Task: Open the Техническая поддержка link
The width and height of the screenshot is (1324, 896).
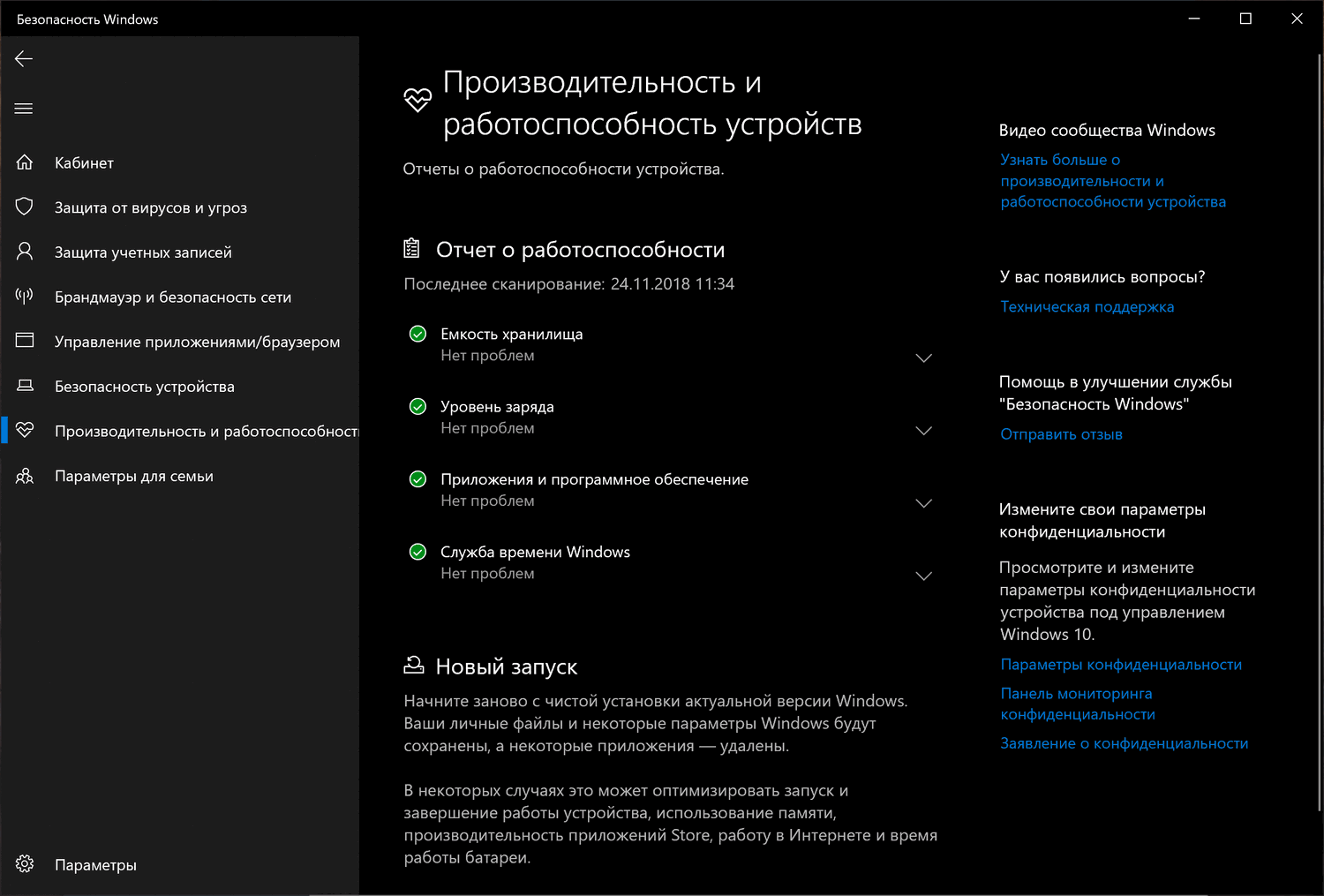Action: 1087,307
